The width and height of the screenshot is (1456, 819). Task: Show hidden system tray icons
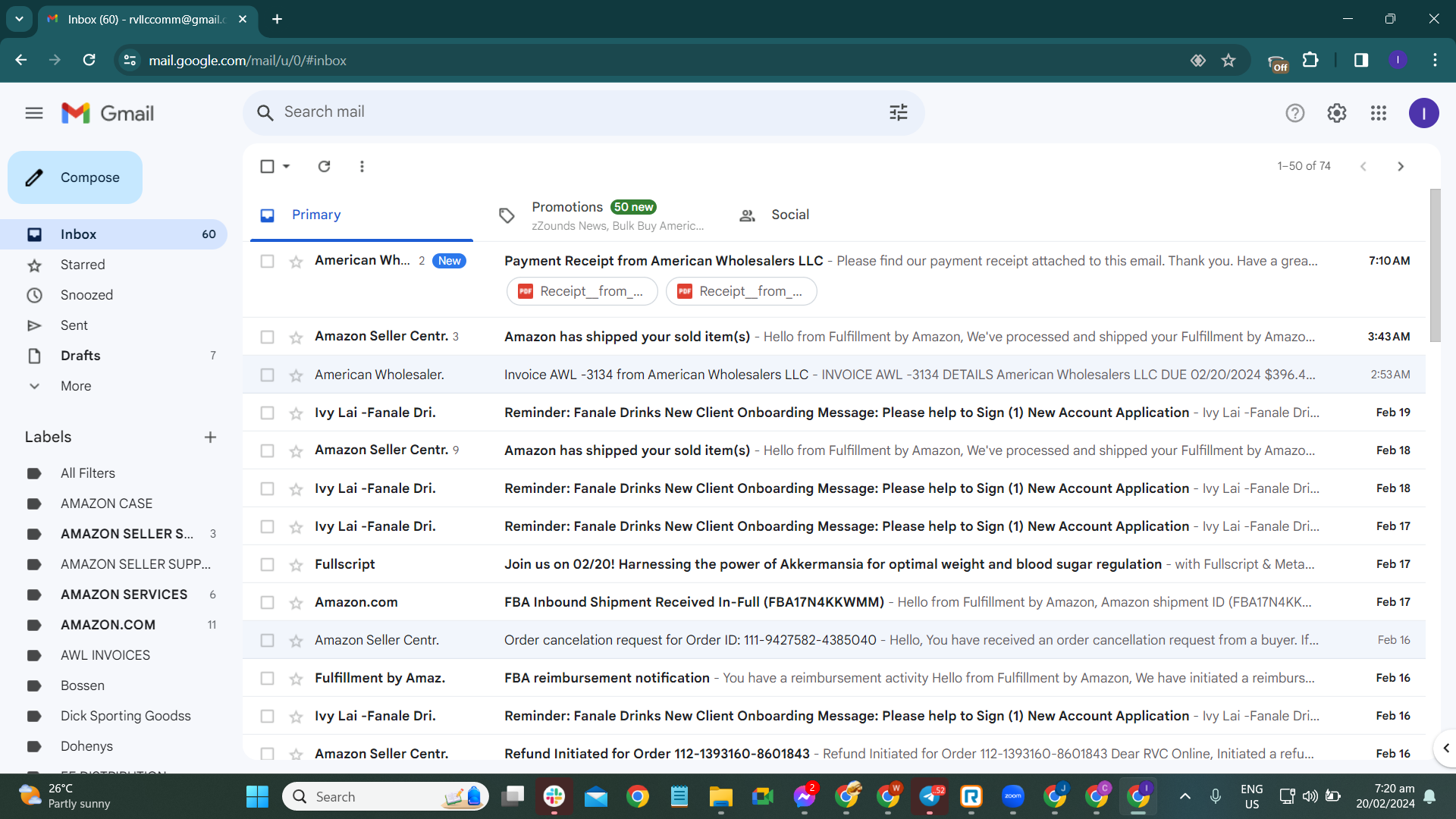[1185, 796]
